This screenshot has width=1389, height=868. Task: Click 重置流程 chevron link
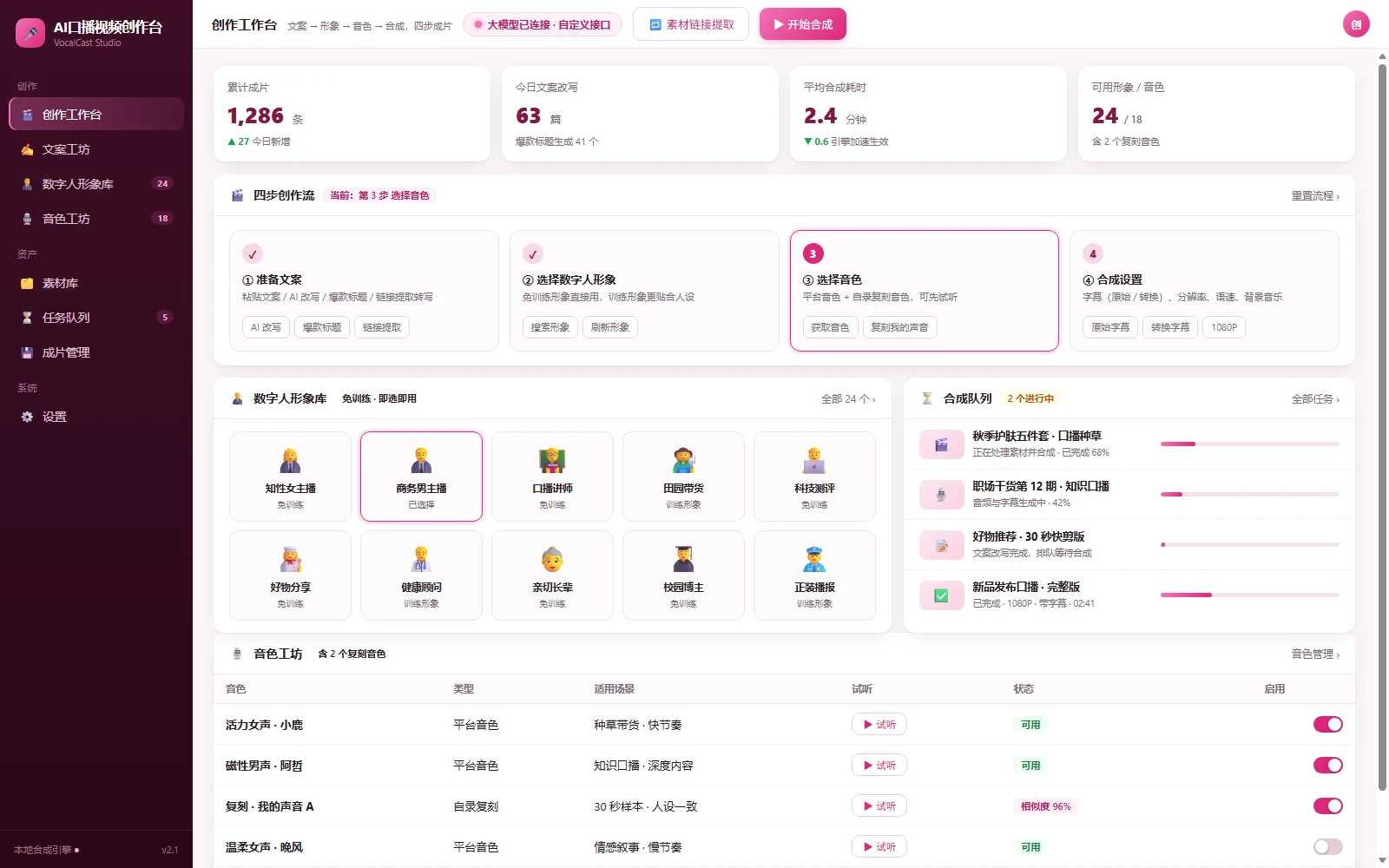pyautogui.click(x=1315, y=196)
